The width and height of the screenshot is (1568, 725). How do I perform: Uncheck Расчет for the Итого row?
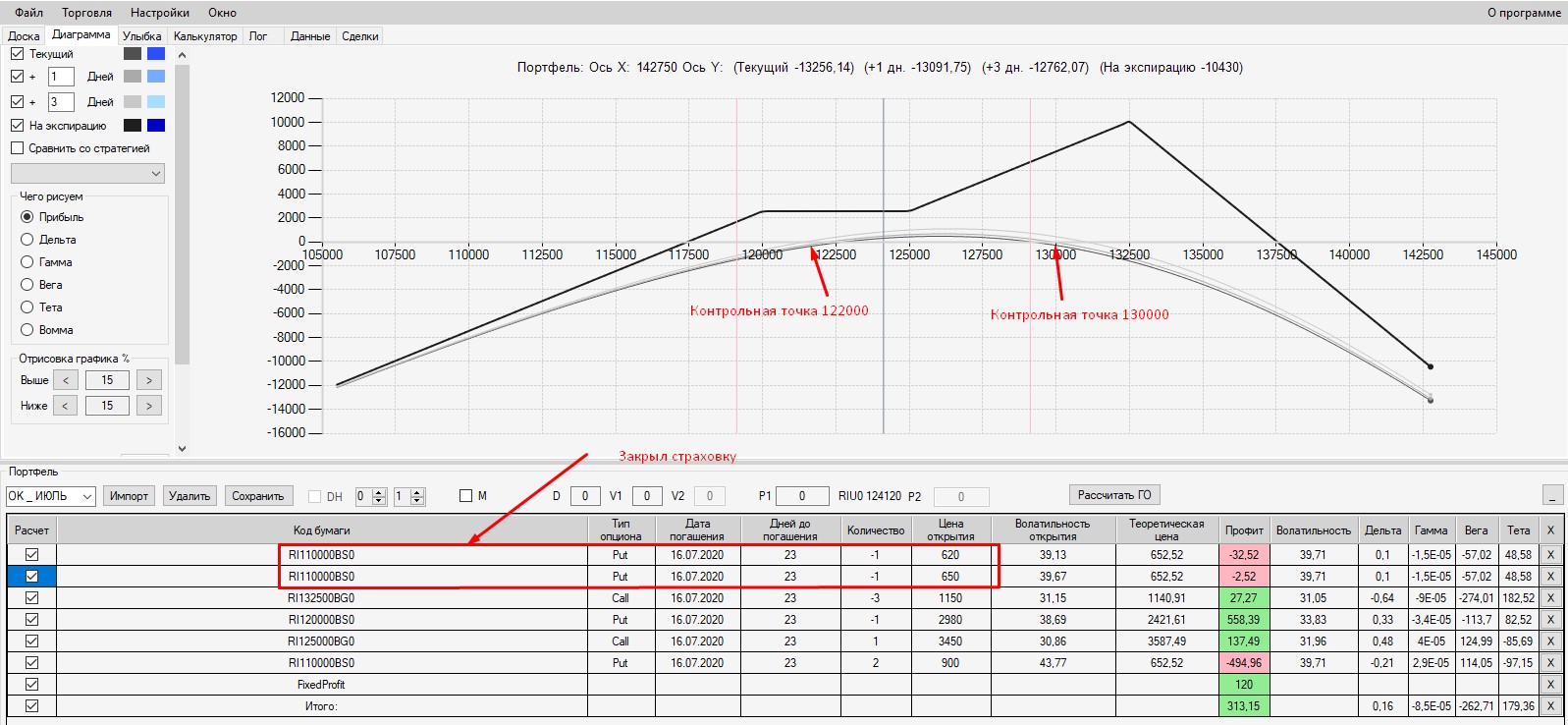(31, 706)
